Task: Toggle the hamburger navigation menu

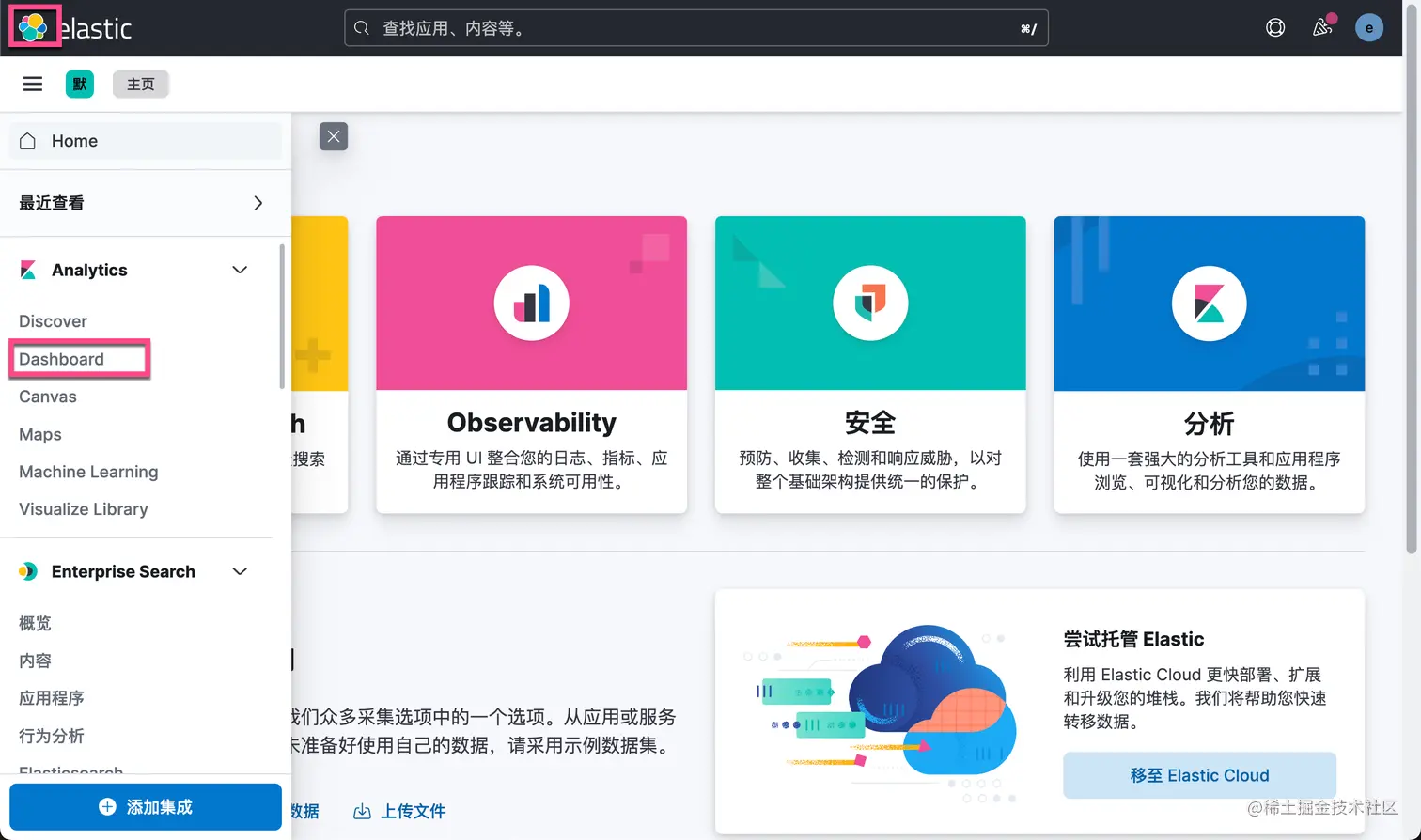Action: pos(33,84)
